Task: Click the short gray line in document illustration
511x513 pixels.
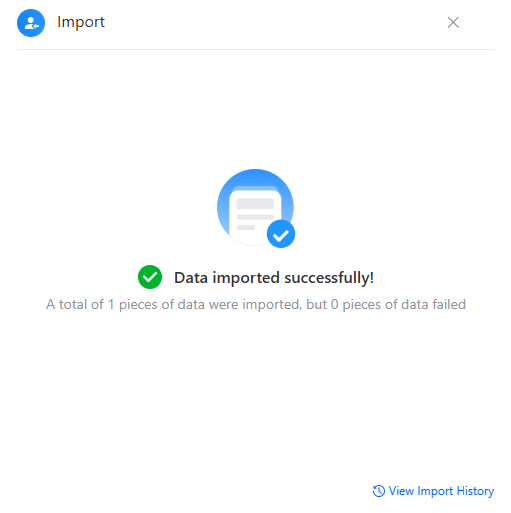Action: point(246,227)
